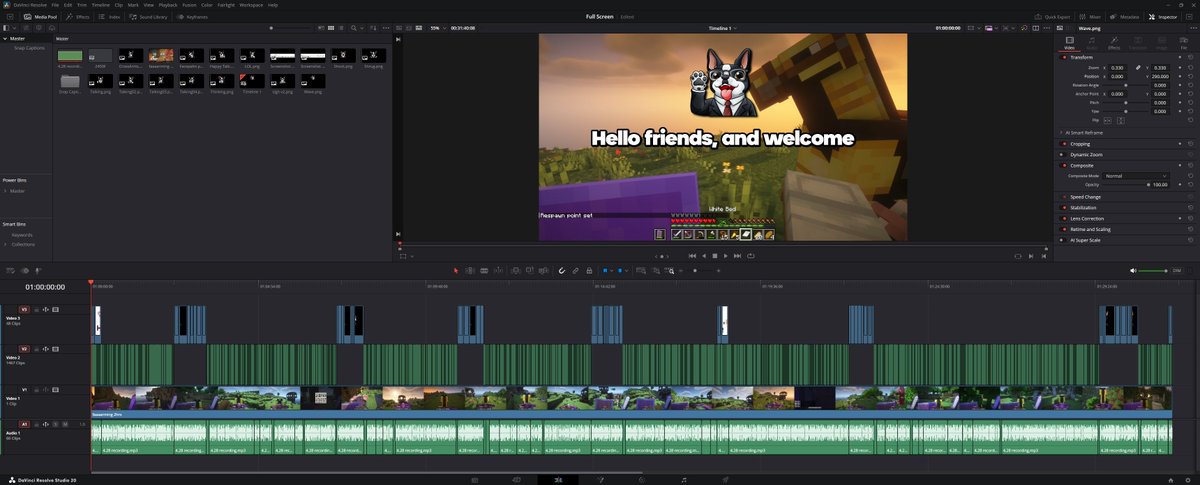Select the Wave.png thumbnail in media pool
The image size is (1200, 485).
click(315, 81)
